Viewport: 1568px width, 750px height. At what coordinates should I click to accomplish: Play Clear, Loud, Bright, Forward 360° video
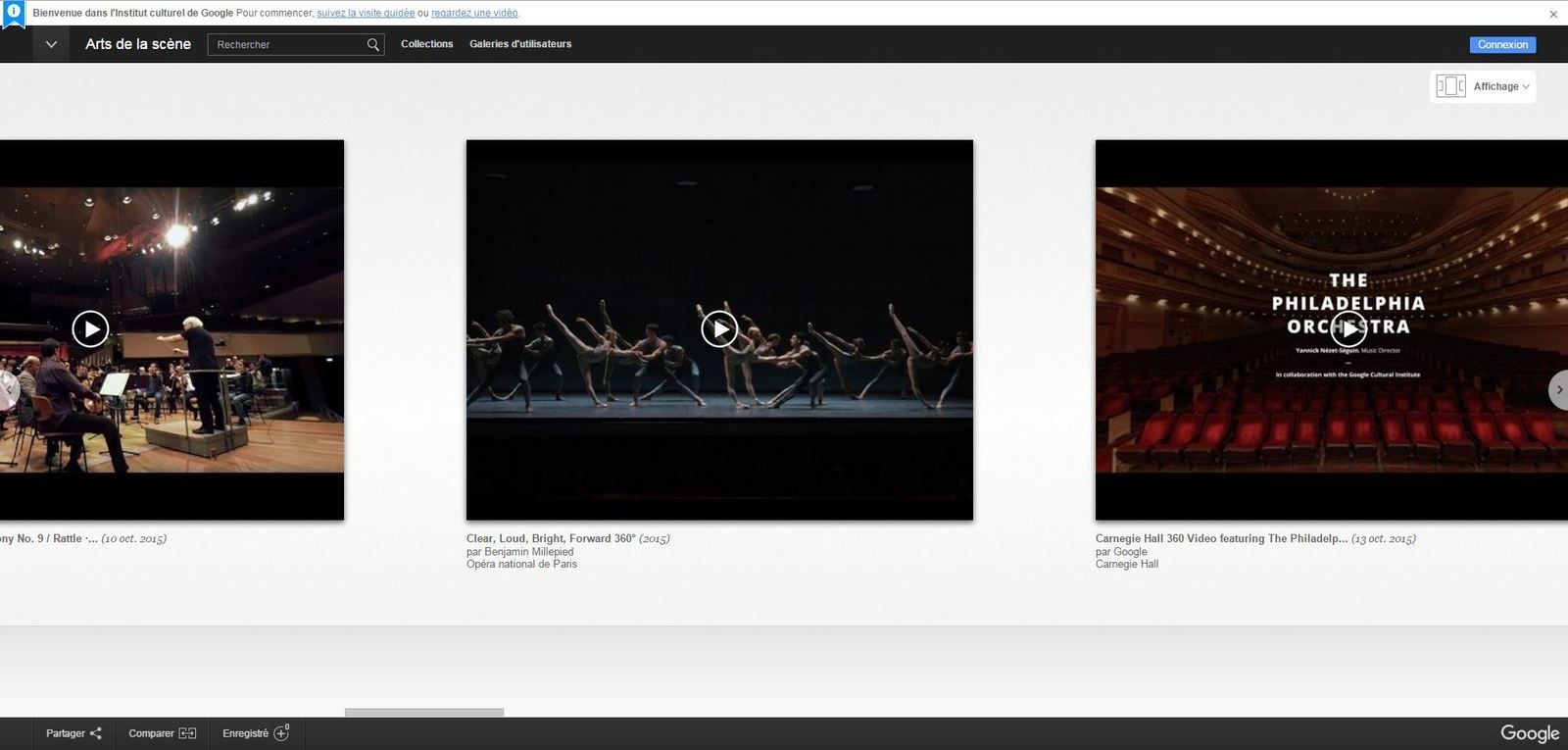[x=719, y=329]
